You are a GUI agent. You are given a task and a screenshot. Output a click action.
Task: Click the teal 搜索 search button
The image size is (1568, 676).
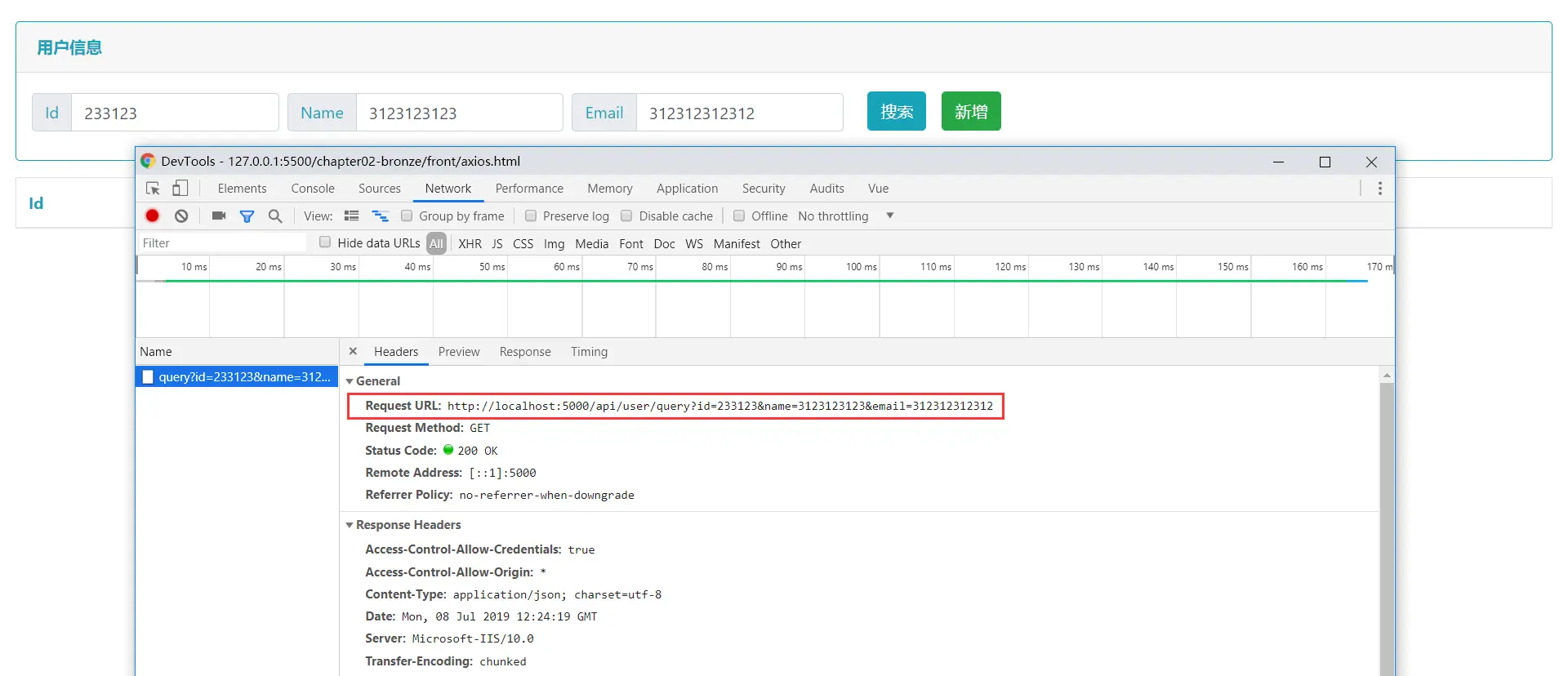point(897,111)
